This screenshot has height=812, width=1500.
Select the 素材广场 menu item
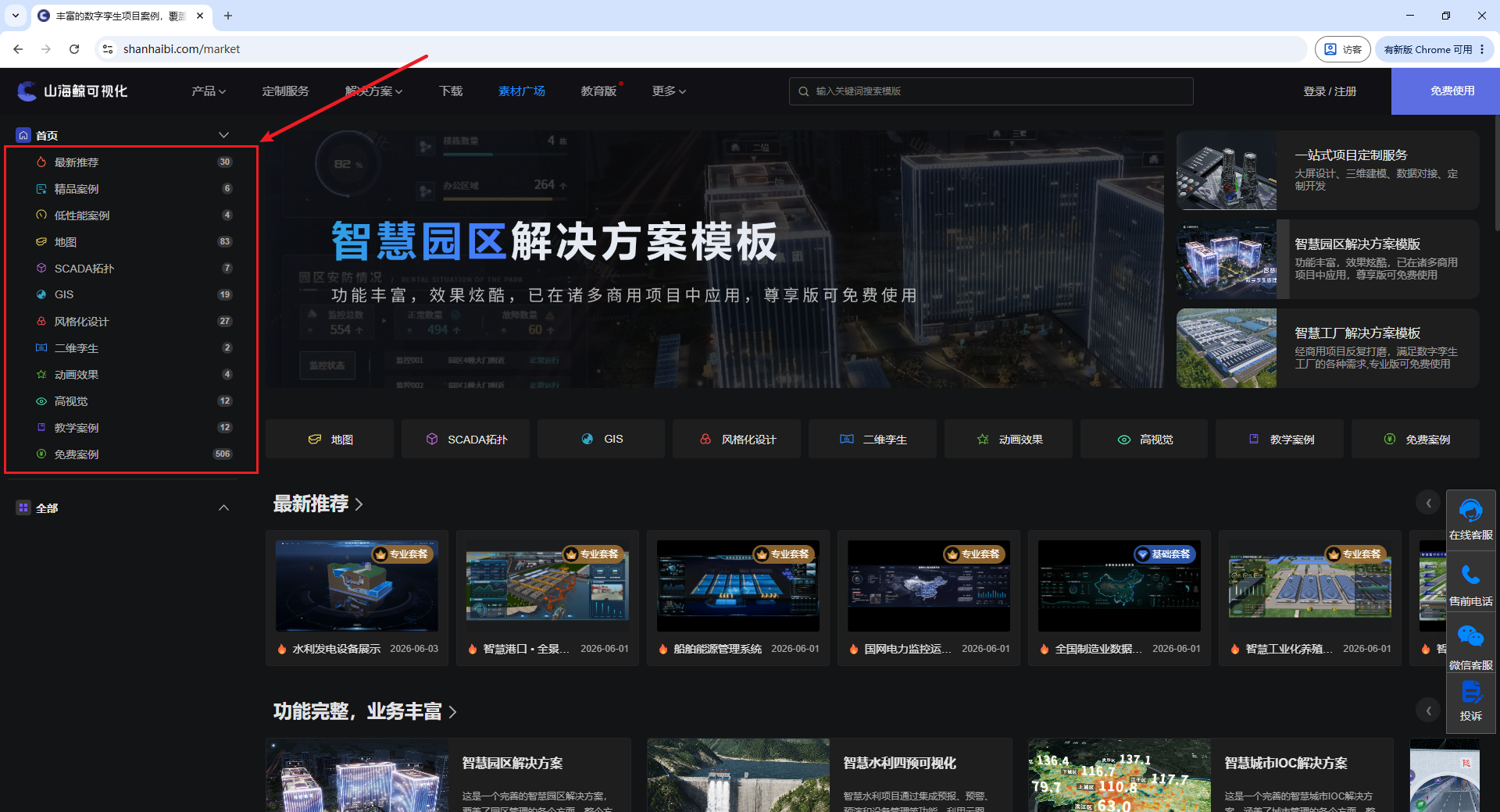(x=522, y=91)
